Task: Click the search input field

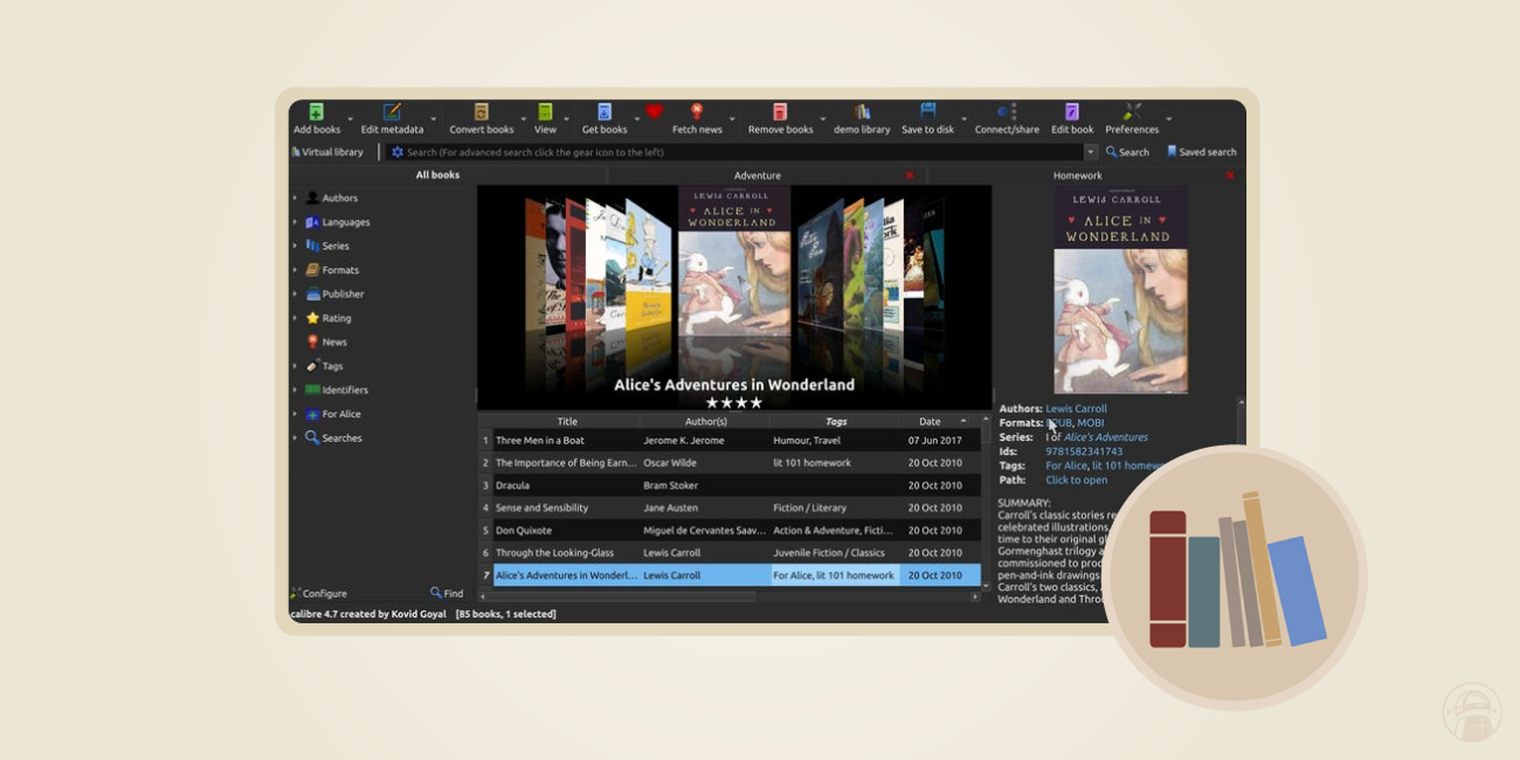Action: (x=700, y=151)
